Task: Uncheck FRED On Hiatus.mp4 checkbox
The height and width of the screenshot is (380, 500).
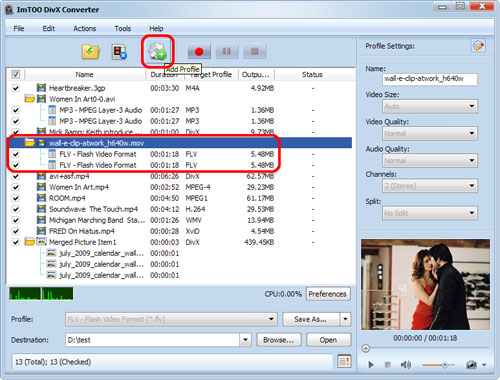Action: tap(16, 231)
